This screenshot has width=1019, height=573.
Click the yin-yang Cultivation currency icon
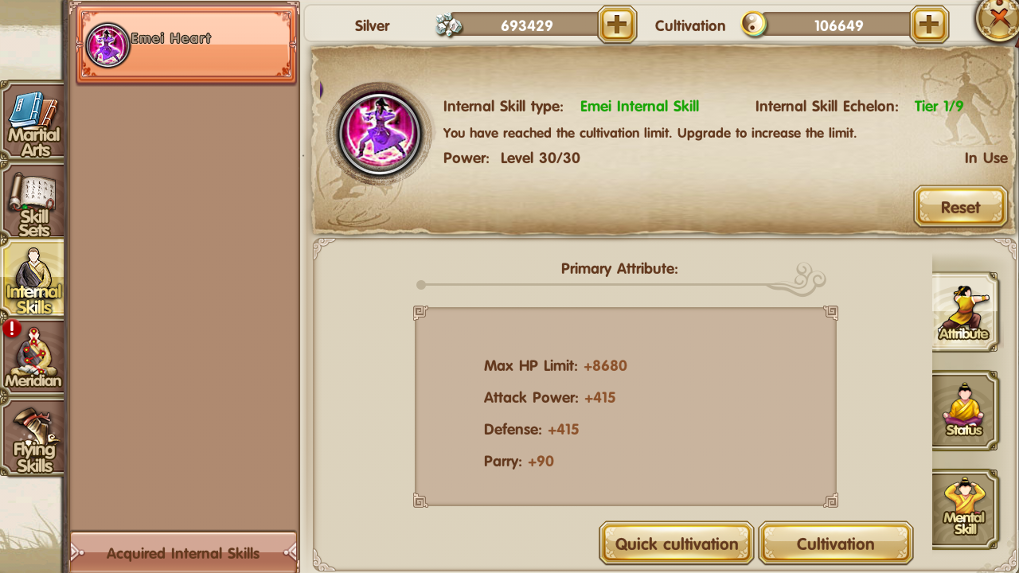click(x=754, y=25)
